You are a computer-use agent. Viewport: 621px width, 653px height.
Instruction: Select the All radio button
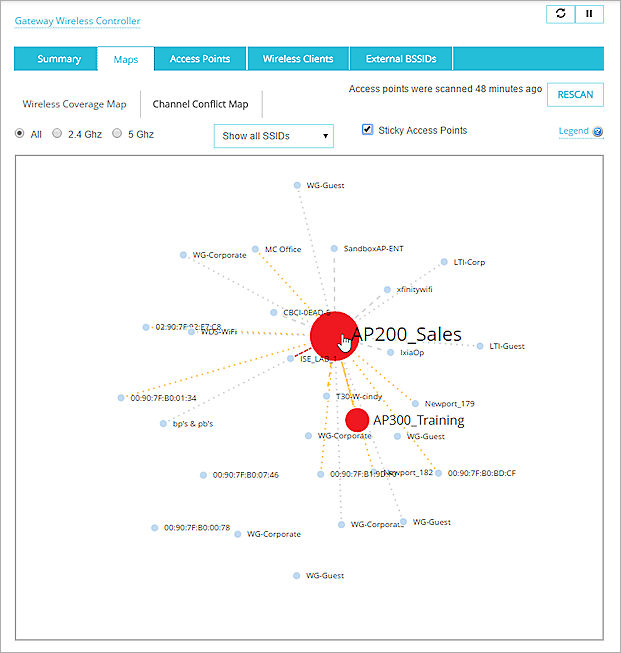coord(20,133)
